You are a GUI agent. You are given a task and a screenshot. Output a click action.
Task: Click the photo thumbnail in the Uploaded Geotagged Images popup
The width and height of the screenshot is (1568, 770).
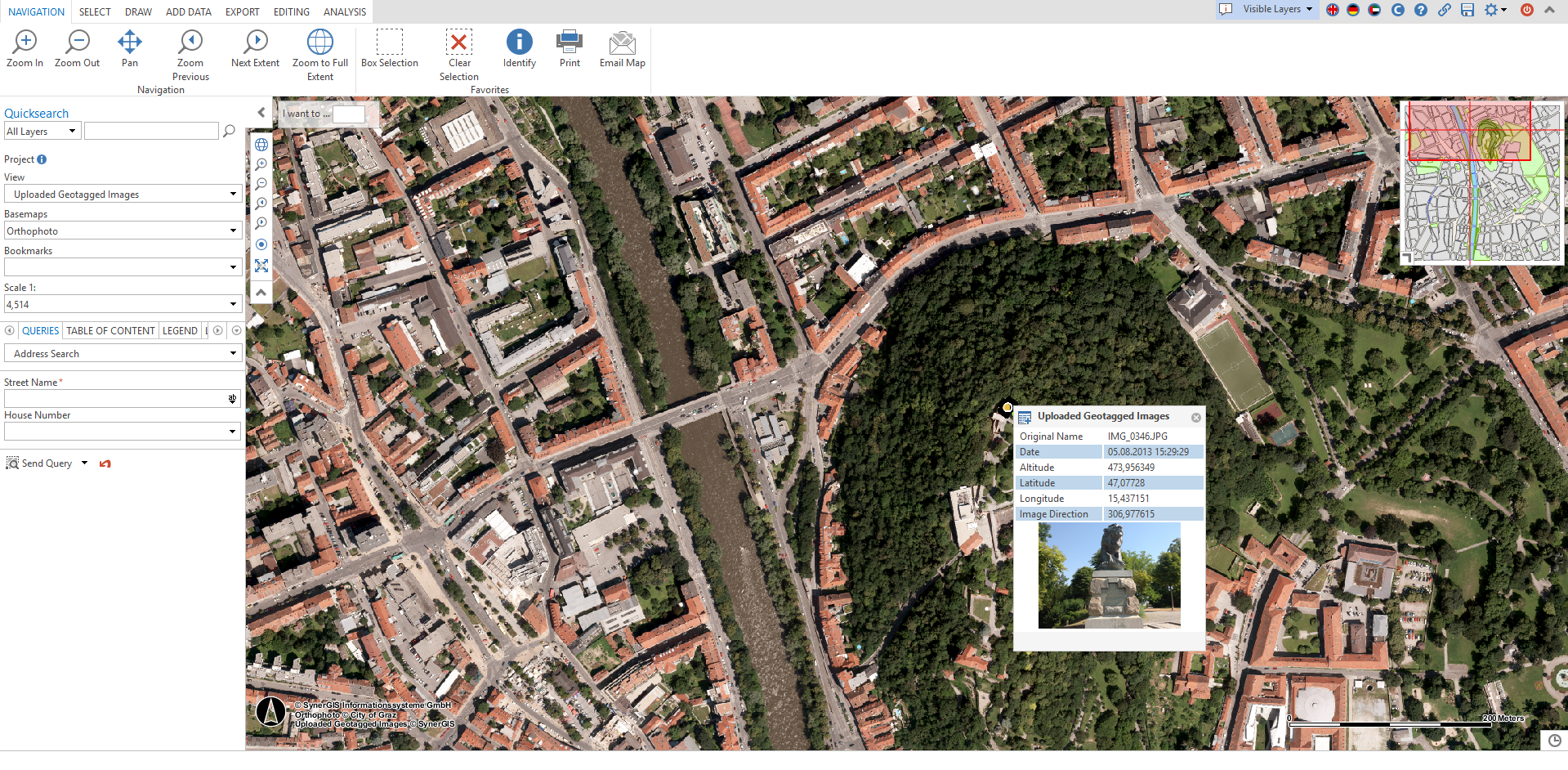(1108, 575)
